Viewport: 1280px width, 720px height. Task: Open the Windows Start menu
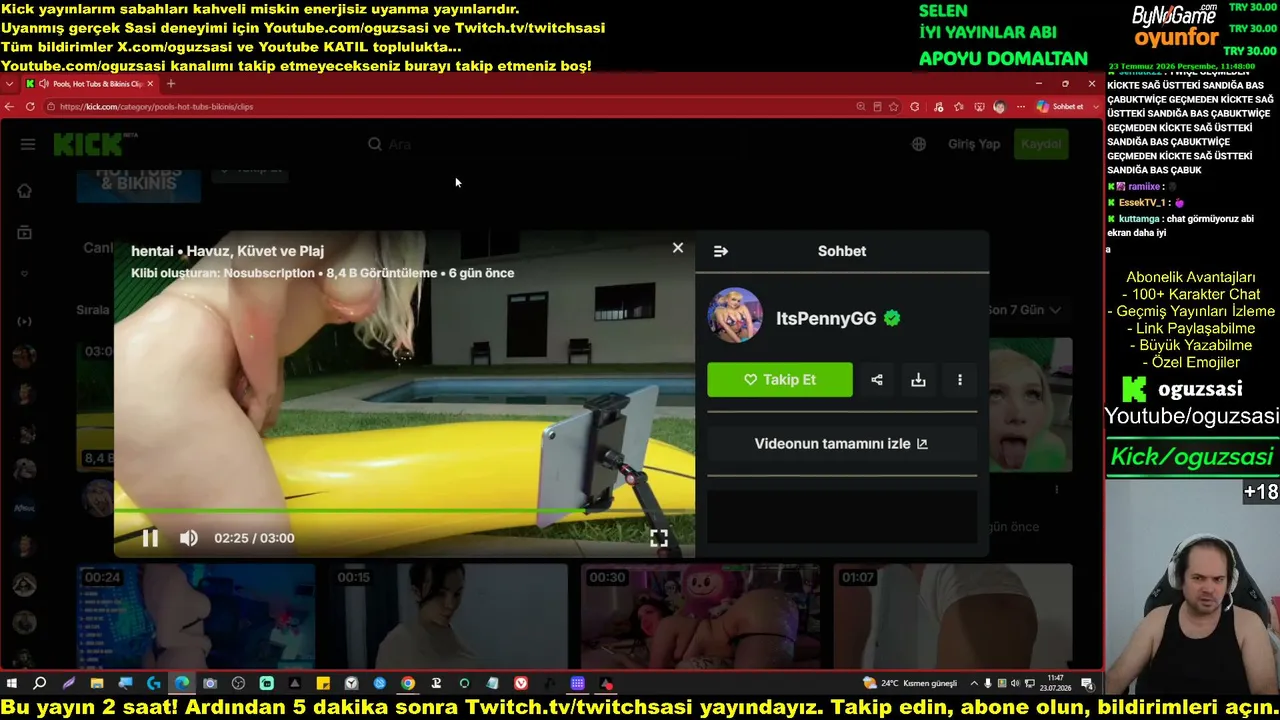pos(12,684)
